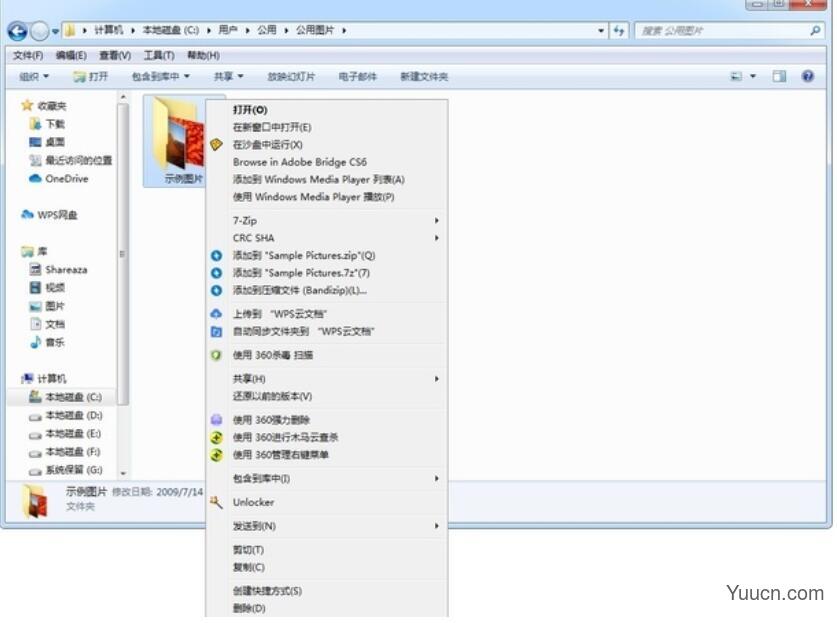This screenshot has height=623, width=837.
Task: Choose Browse in Adobe Bridge CS6
Action: 327,162
